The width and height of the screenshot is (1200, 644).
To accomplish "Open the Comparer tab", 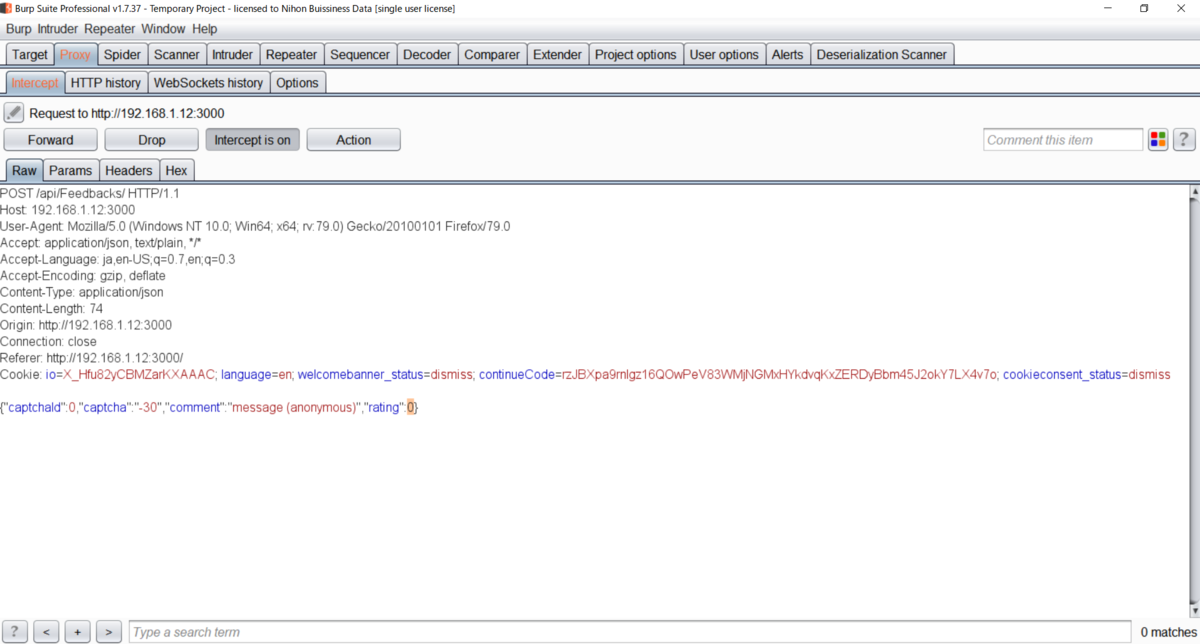I will pyautogui.click(x=492, y=55).
